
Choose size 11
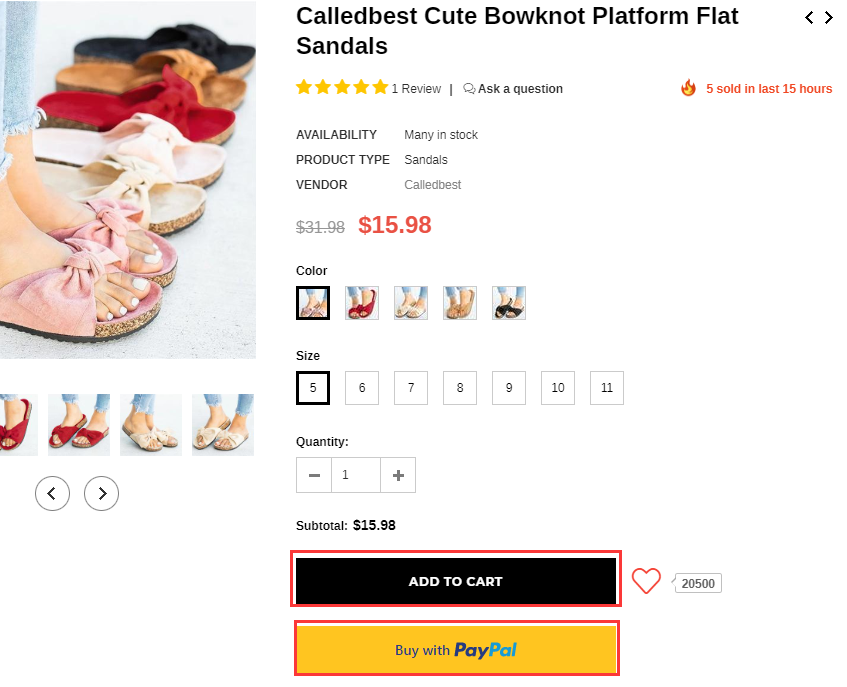pyautogui.click(x=607, y=388)
